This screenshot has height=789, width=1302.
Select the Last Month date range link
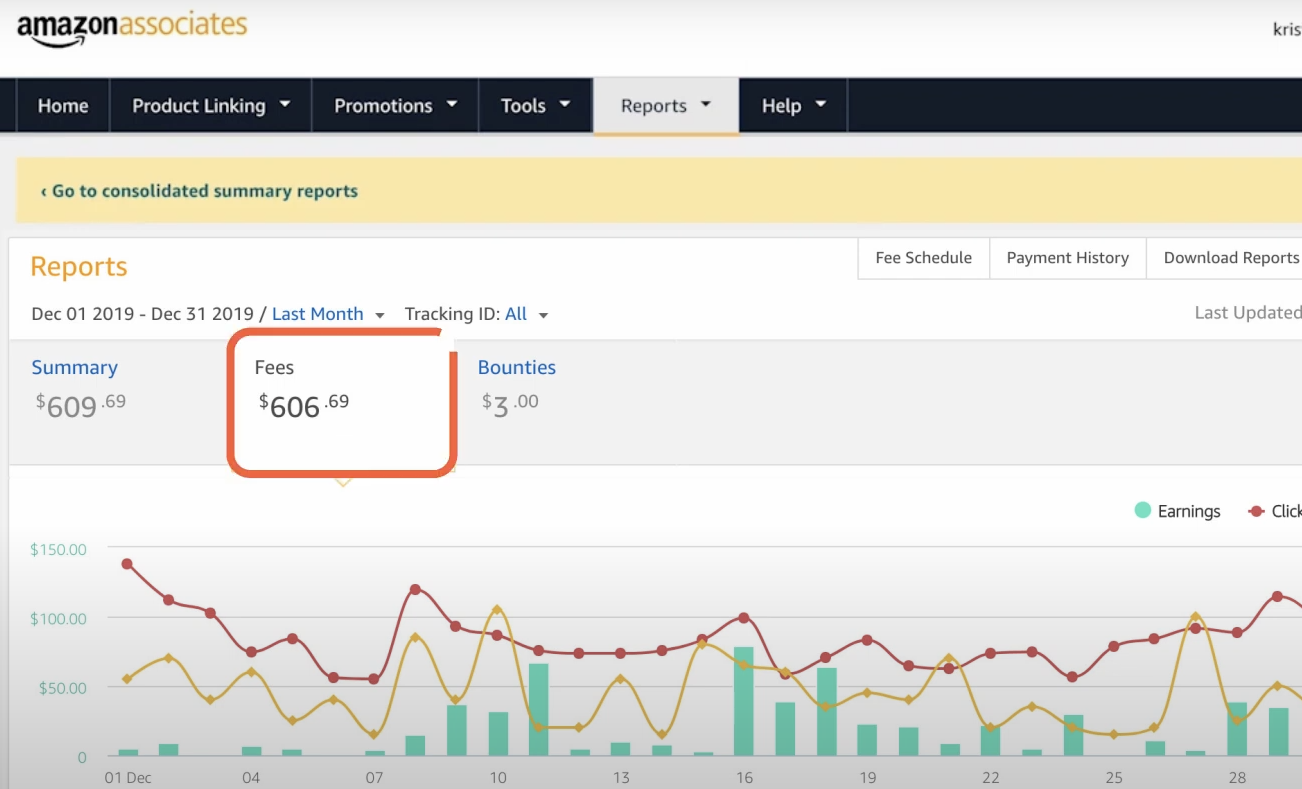pos(317,314)
